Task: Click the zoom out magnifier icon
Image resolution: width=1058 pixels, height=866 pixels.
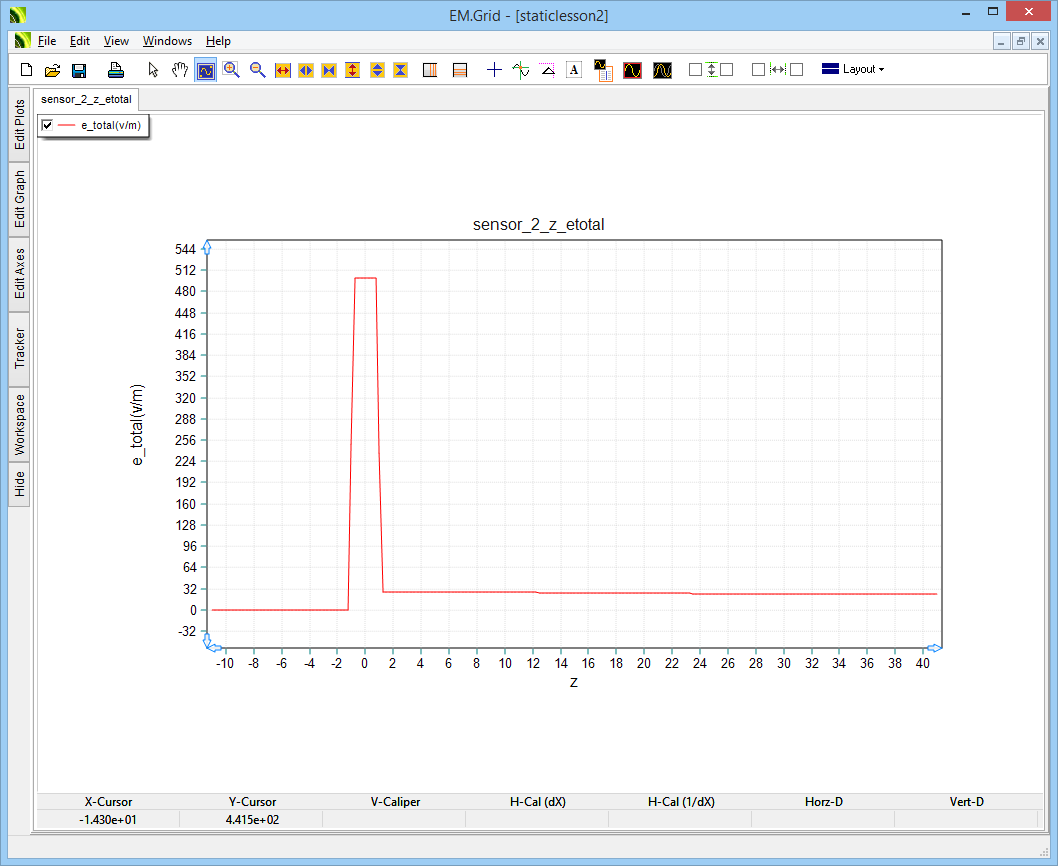Action: [x=257, y=70]
